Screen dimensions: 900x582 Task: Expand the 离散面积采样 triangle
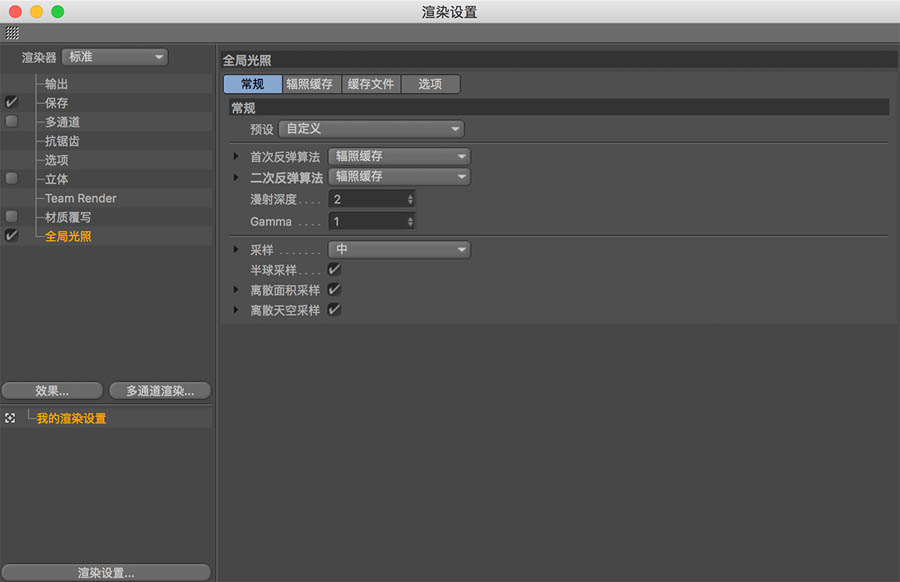(236, 290)
